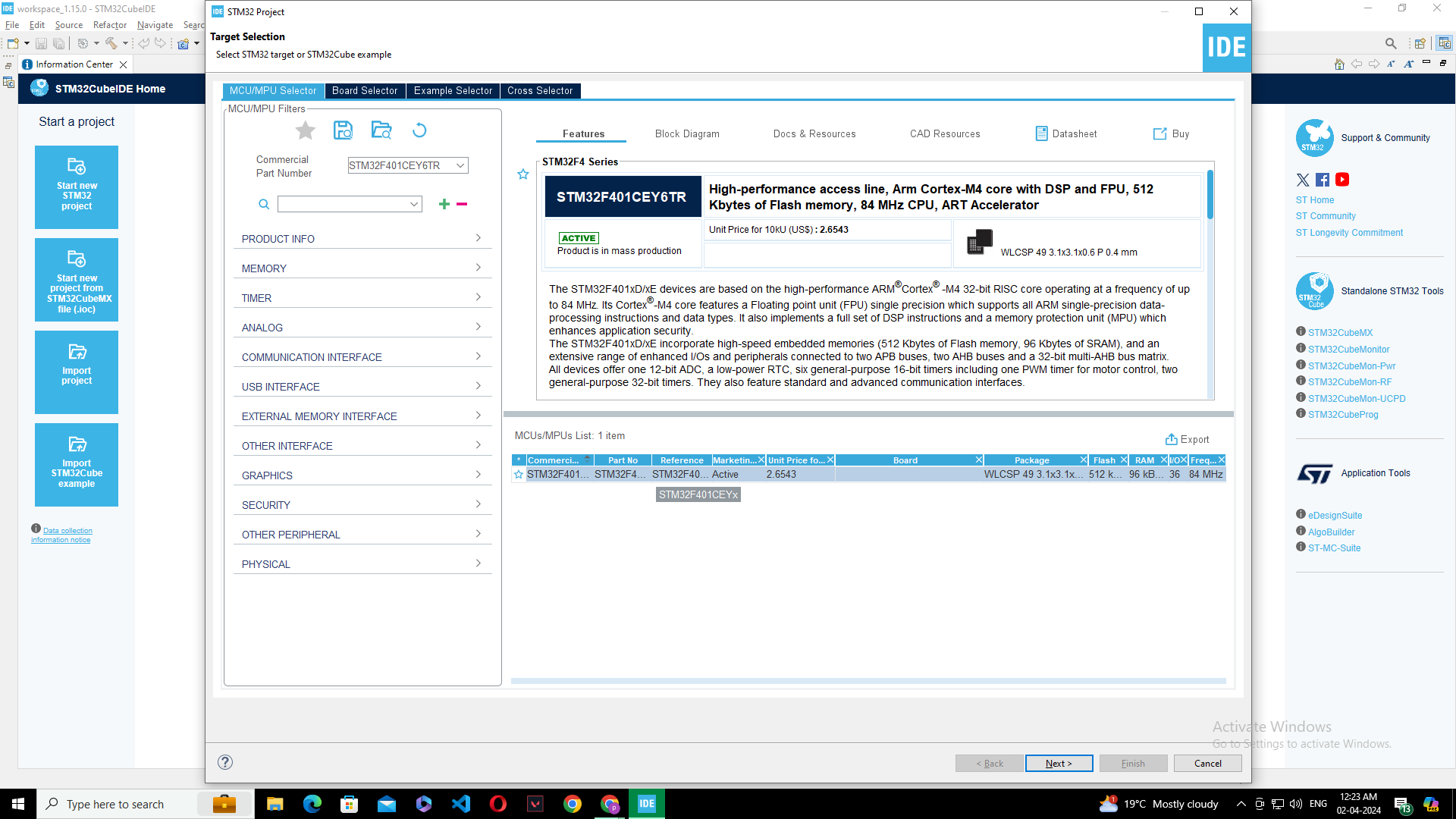Open the help question mark icon
This screenshot has width=1456, height=819.
tap(225, 763)
